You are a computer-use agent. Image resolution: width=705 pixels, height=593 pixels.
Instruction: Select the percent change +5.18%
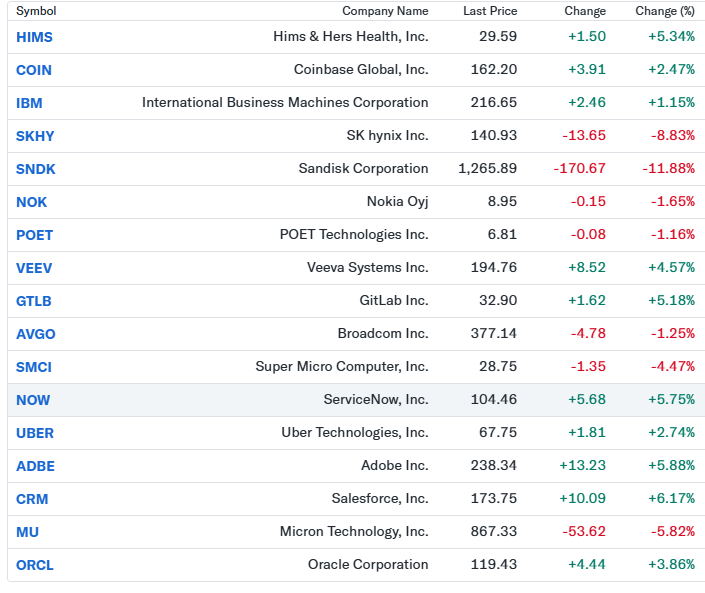tap(671, 300)
